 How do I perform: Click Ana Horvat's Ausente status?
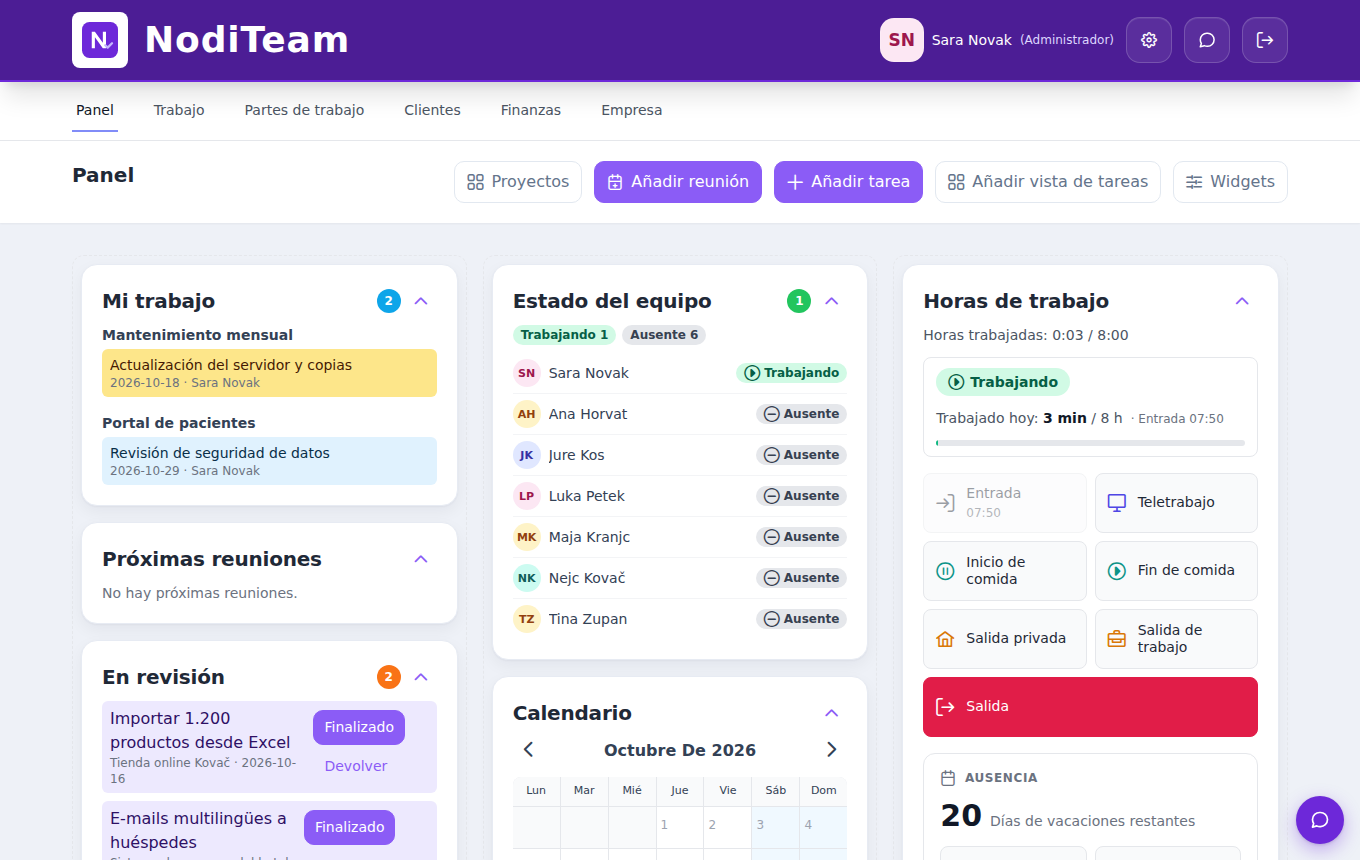click(x=802, y=414)
